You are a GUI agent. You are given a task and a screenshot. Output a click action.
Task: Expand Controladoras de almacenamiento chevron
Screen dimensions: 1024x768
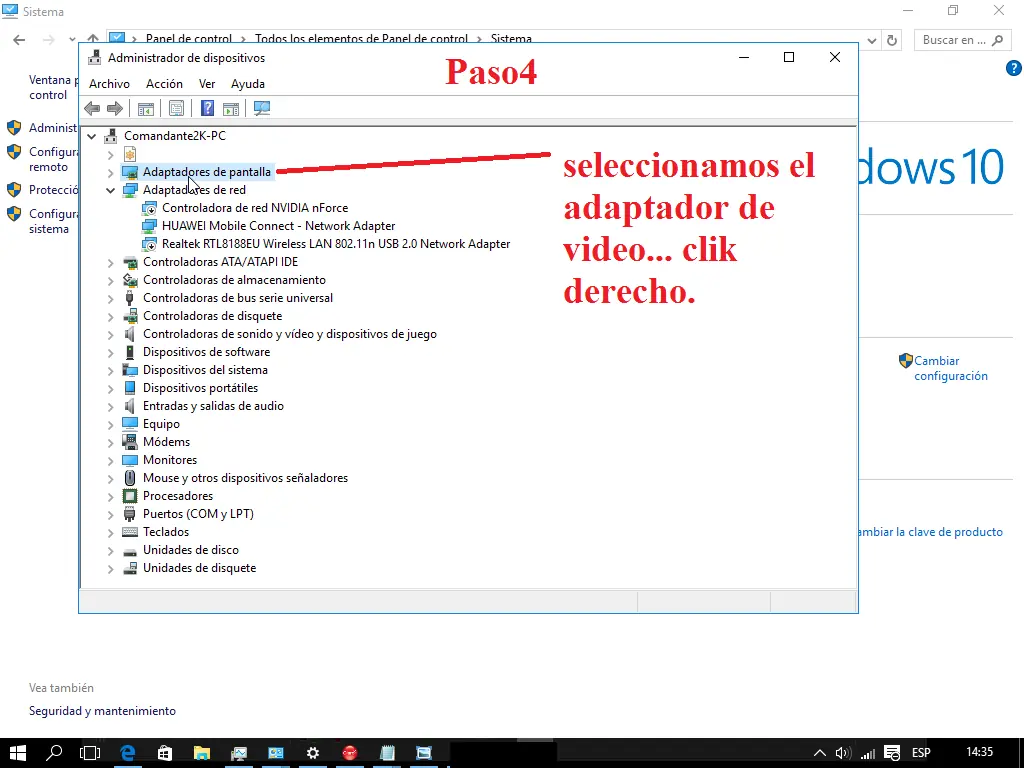click(x=110, y=281)
